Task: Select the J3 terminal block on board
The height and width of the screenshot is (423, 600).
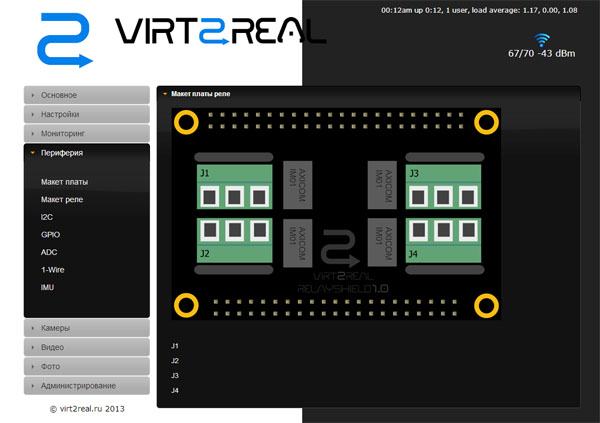Action: point(443,187)
